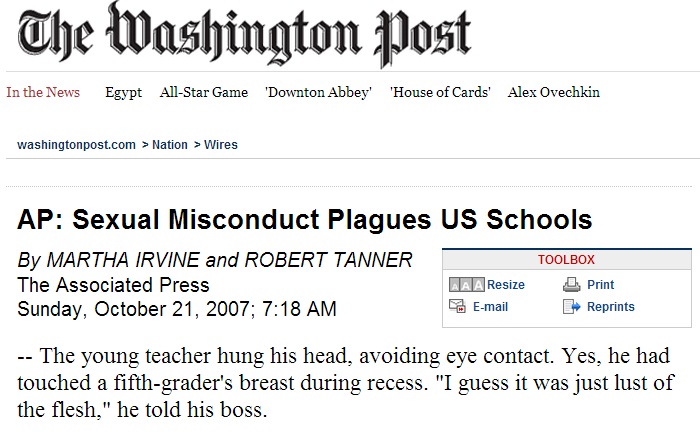Click the Reprints document arrow icon

(x=571, y=307)
